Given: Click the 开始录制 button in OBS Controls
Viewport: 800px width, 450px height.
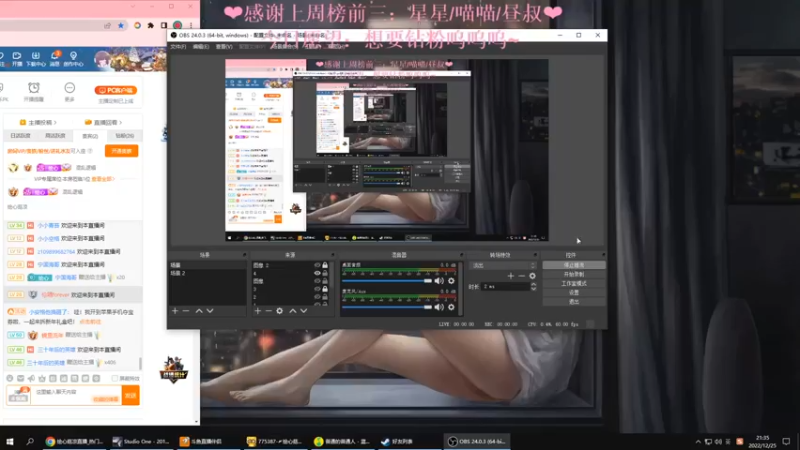Looking at the screenshot, I should tap(574, 274).
